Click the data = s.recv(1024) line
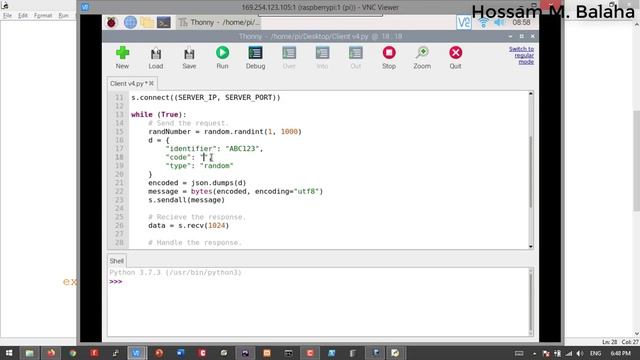640x360 pixels. click(189, 225)
